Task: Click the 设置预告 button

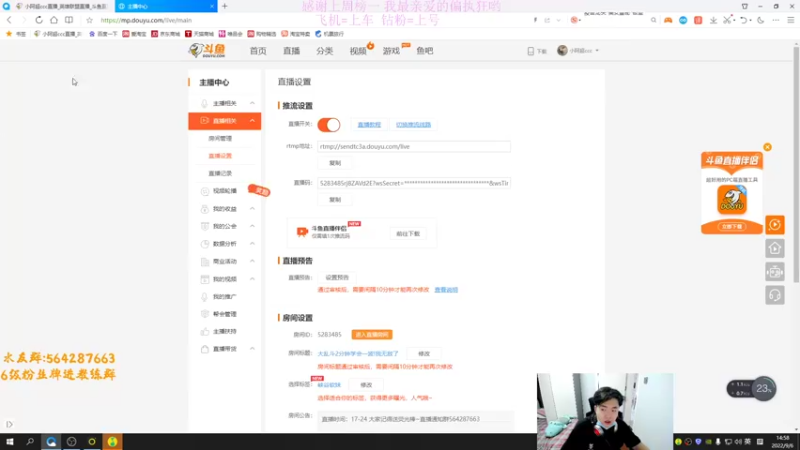Action: (x=337, y=278)
